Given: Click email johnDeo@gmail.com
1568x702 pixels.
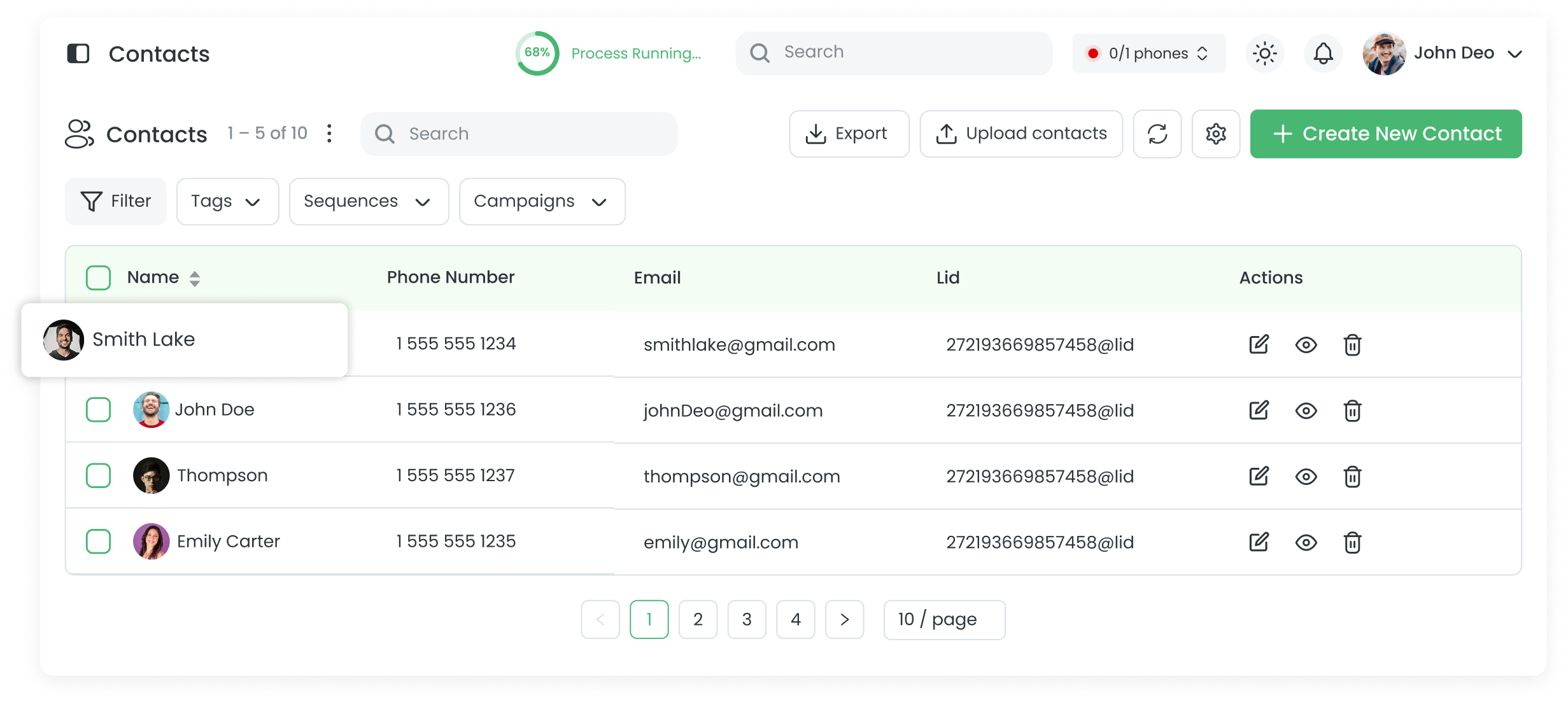Looking at the screenshot, I should pos(733,411).
